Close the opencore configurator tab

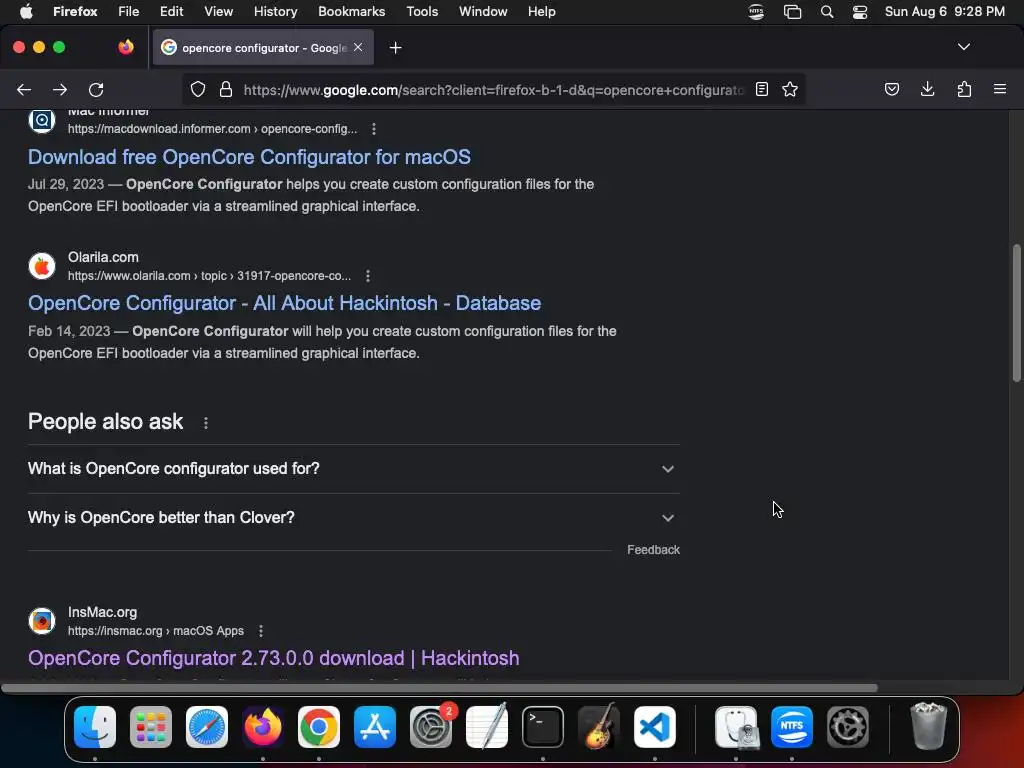pyautogui.click(x=358, y=47)
